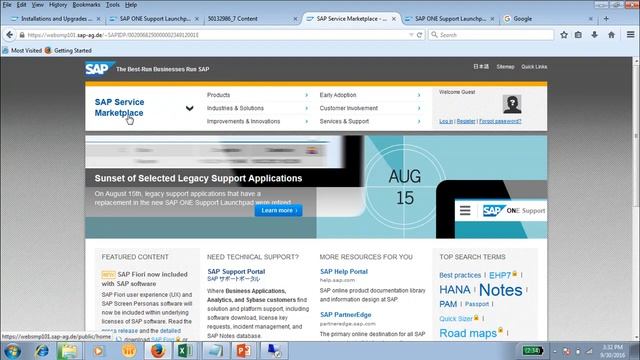Expand the Industries & Solutions arrow

307,108
